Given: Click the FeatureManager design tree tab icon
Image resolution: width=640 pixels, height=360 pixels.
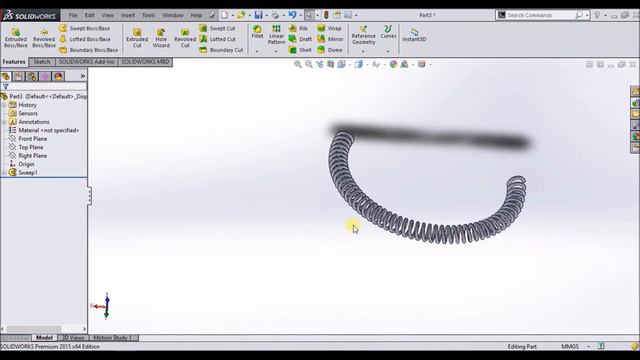Looking at the screenshot, I should point(6,76).
